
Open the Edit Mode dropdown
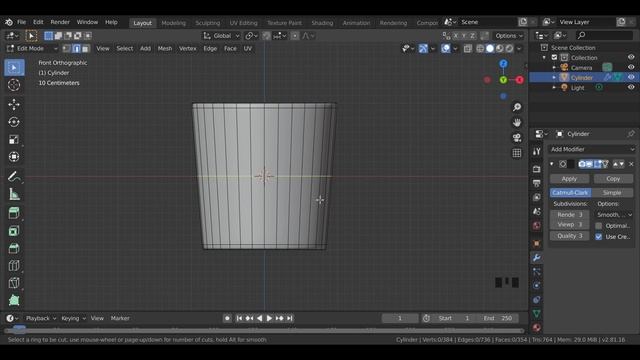(x=32, y=49)
